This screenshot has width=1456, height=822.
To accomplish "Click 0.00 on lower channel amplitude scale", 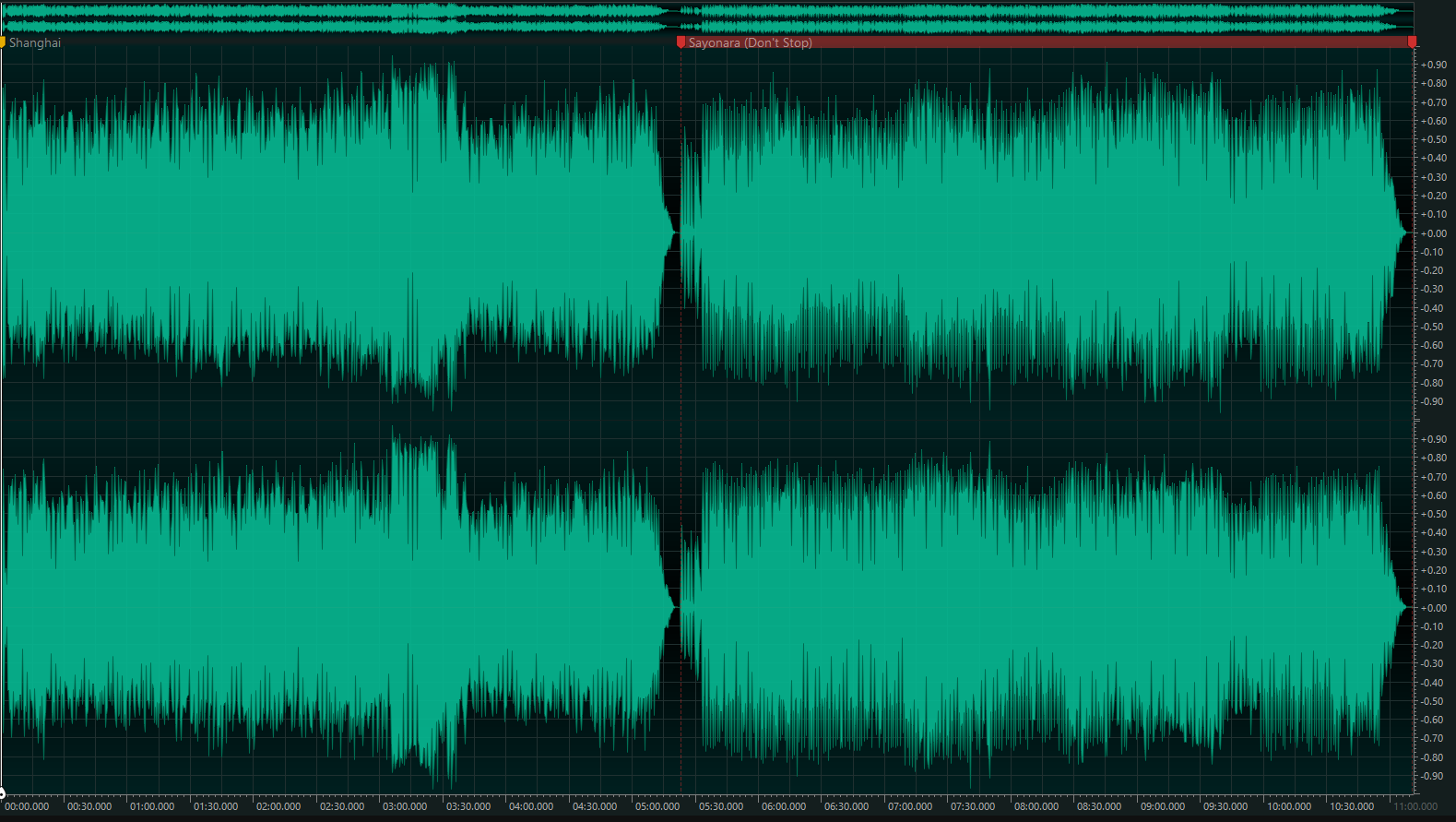I will pyautogui.click(x=1433, y=608).
